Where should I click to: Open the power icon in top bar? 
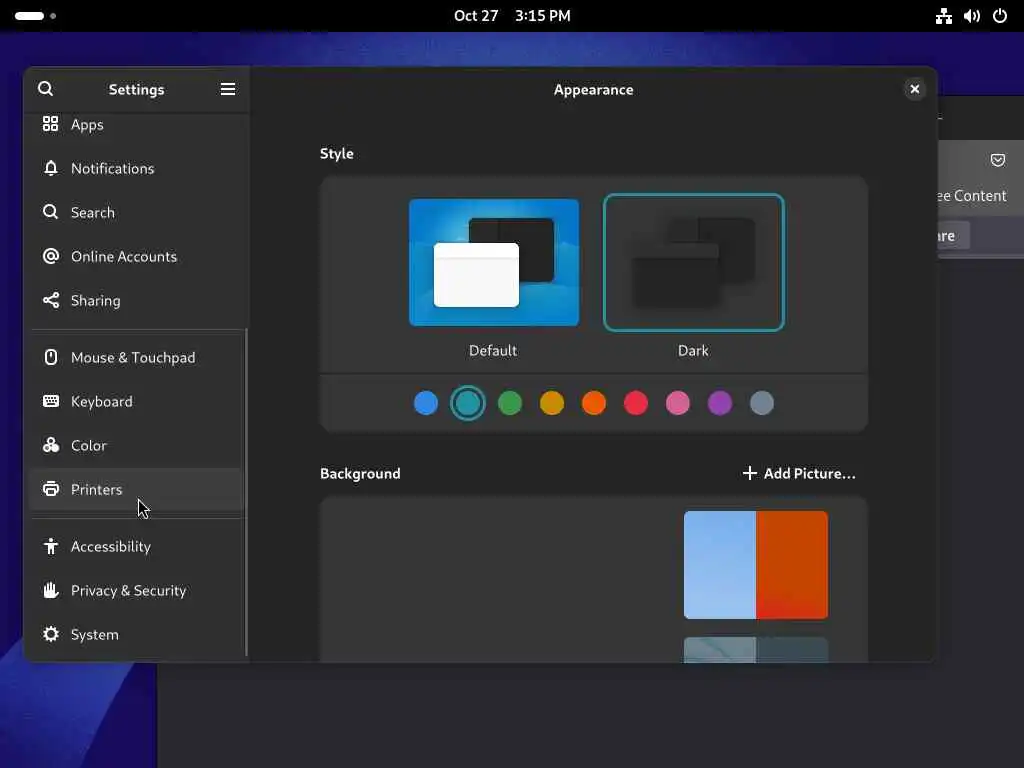coord(1000,16)
